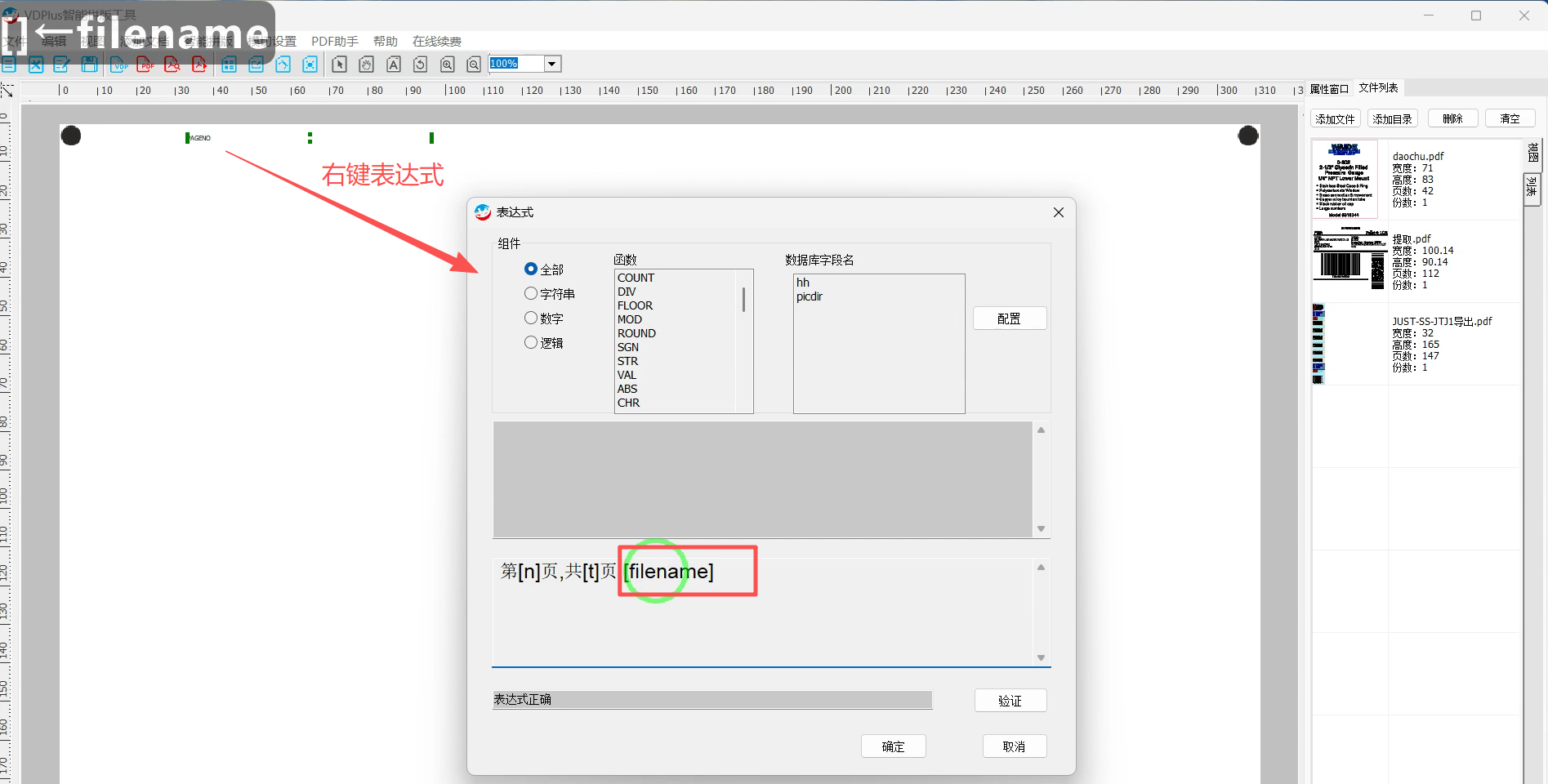This screenshot has width=1548, height=784.
Task: Click the JUST-SS-JTJ1导出.pdf file name
Action: coord(1442,321)
